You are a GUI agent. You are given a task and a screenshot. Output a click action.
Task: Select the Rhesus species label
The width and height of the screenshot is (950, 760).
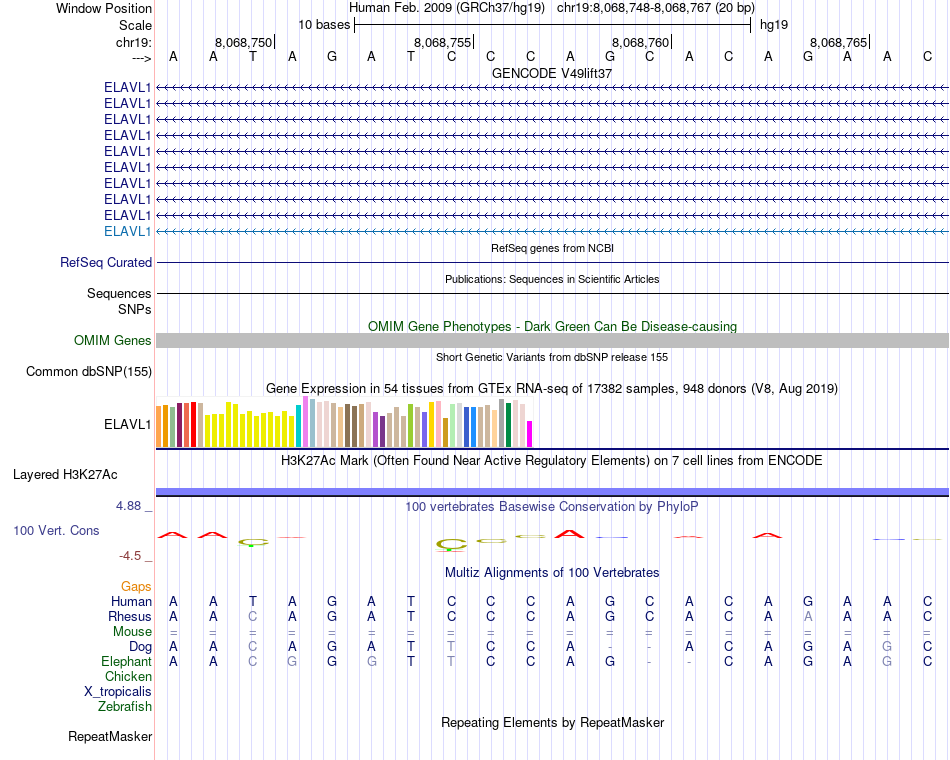(130, 616)
